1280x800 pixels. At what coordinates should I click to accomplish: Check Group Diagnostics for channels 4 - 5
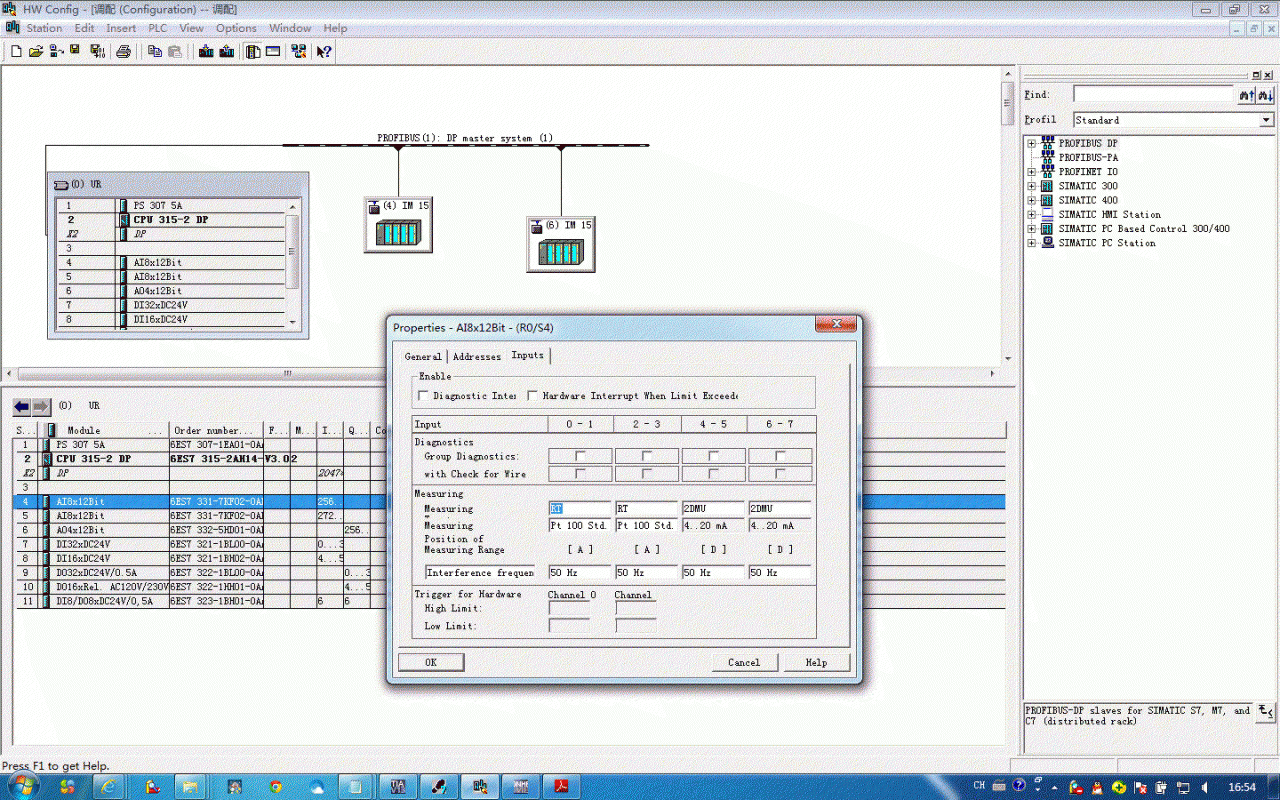[714, 456]
